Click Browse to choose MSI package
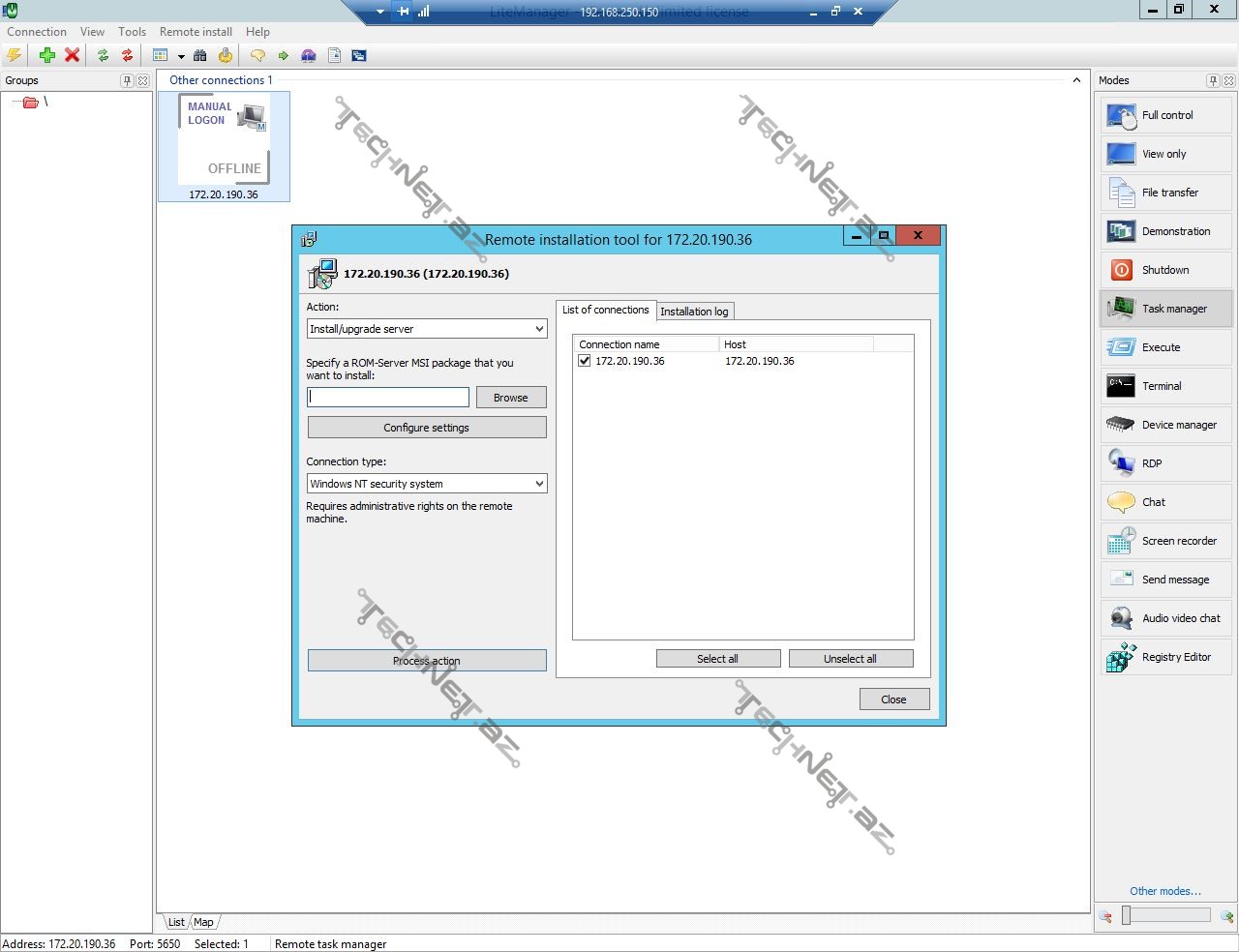 [510, 398]
